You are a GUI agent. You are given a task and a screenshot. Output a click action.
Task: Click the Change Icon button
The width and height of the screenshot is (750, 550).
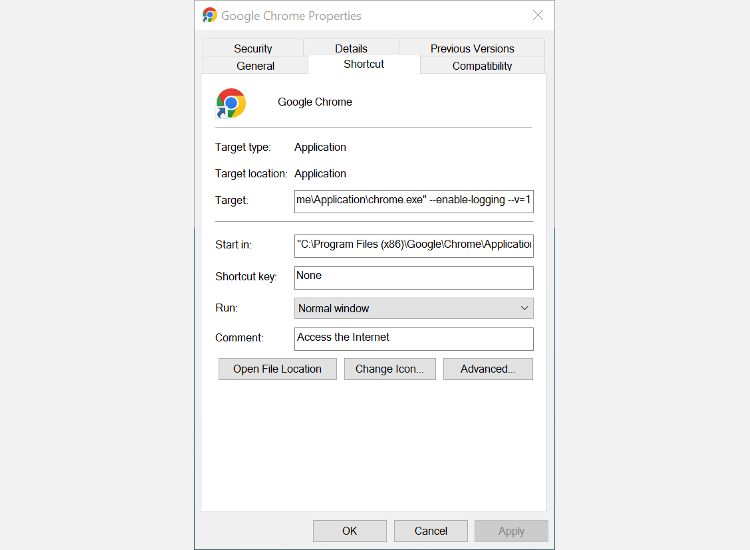(390, 369)
